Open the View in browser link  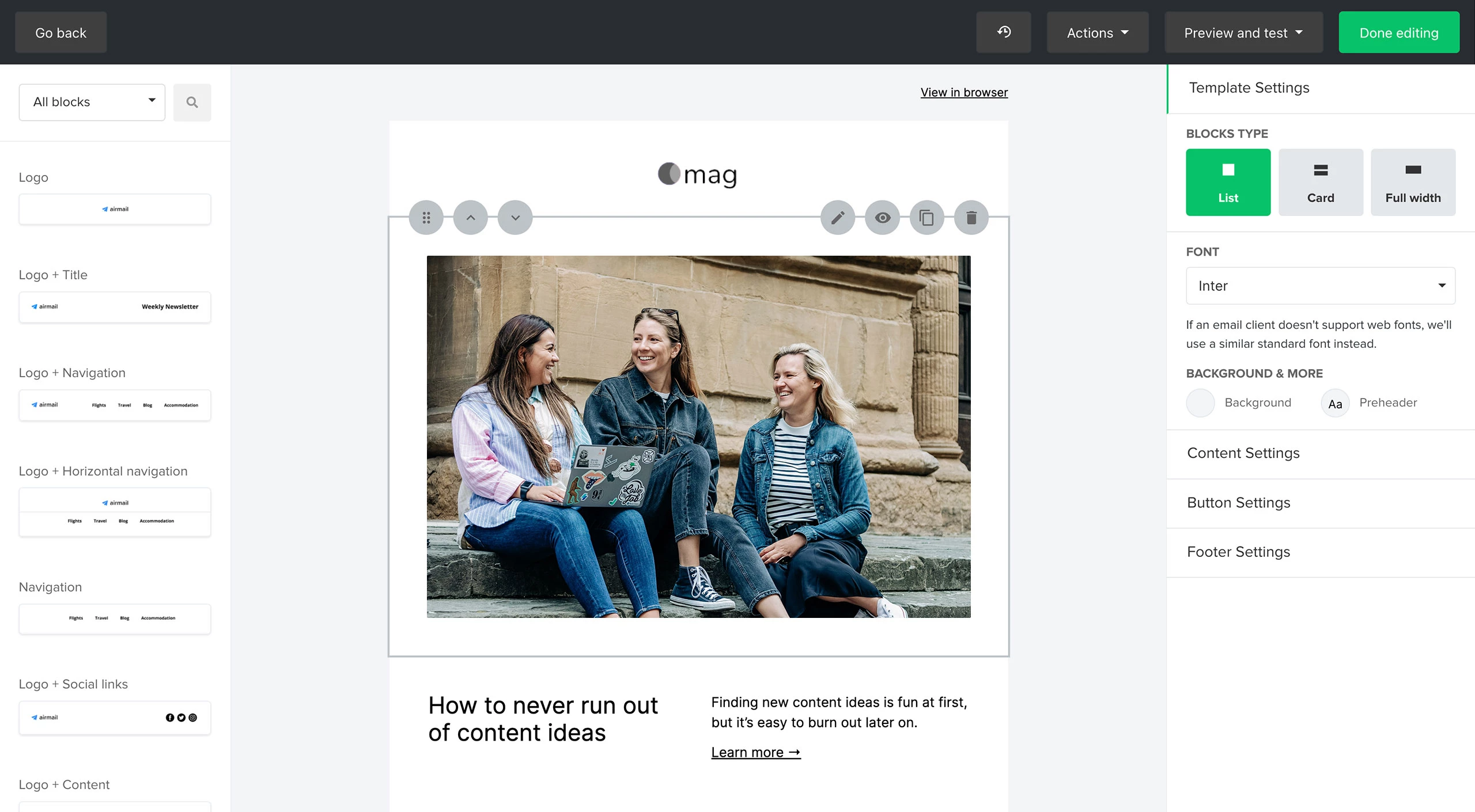964,92
